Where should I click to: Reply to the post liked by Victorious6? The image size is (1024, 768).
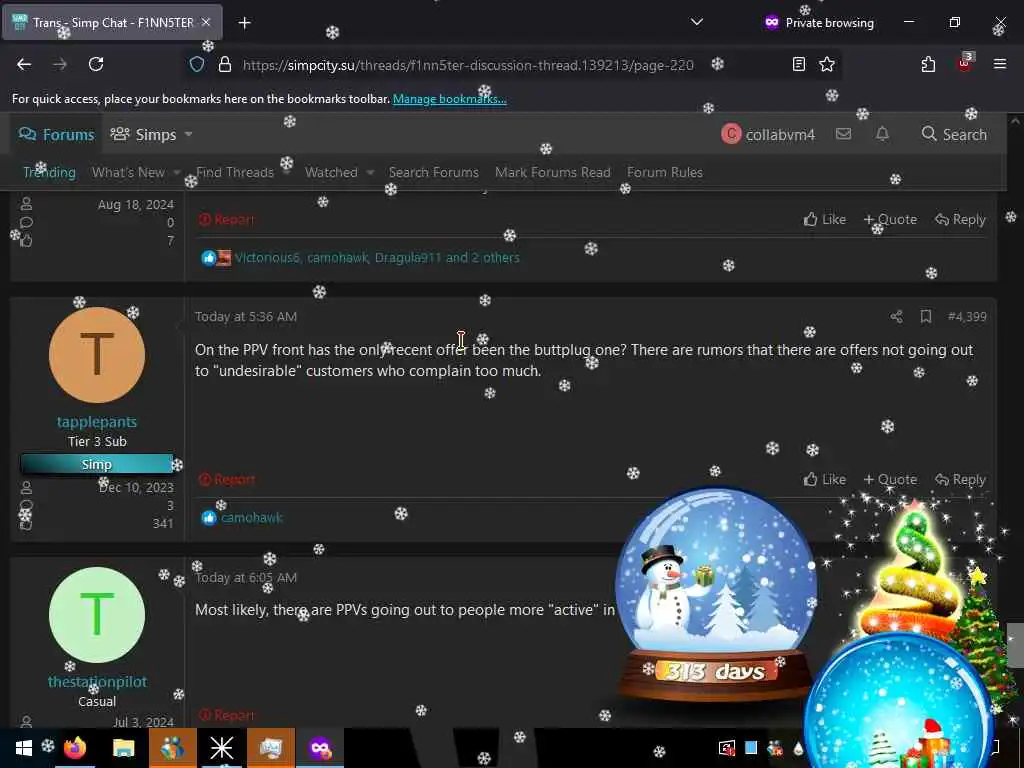pyautogui.click(x=960, y=219)
